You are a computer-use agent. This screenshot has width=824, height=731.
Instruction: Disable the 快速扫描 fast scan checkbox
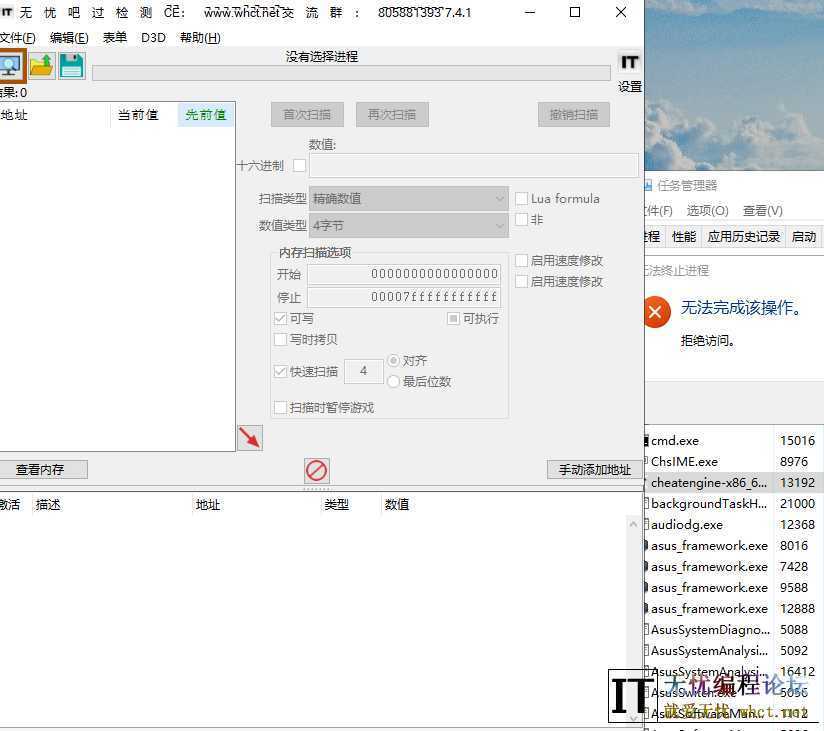coord(281,371)
